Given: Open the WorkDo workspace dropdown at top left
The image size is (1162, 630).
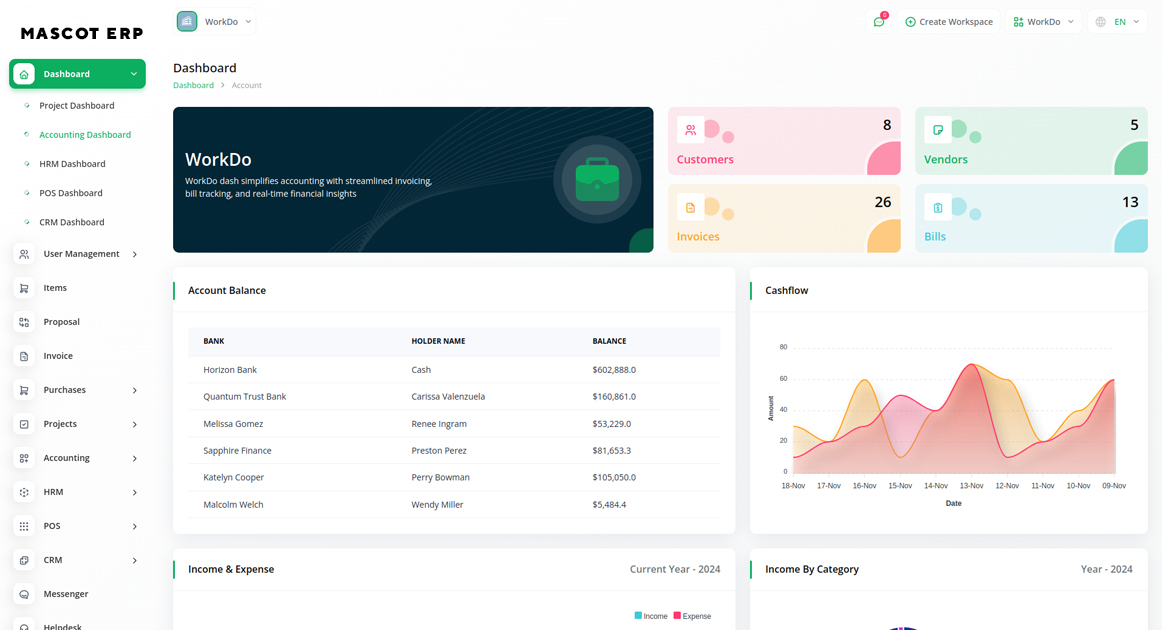Looking at the screenshot, I should click(216, 21).
